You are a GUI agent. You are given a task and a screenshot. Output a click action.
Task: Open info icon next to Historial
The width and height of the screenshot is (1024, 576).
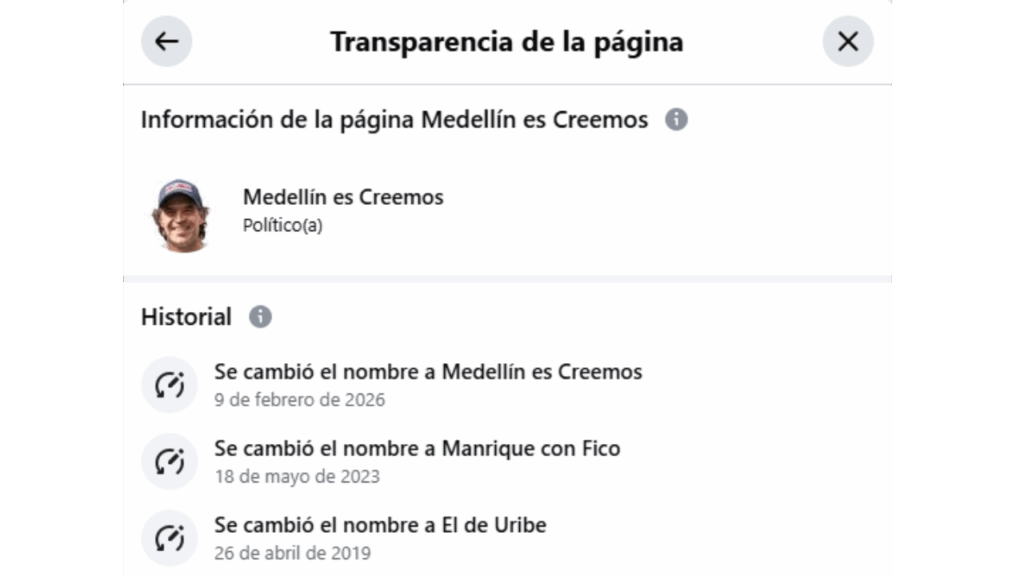click(x=260, y=317)
